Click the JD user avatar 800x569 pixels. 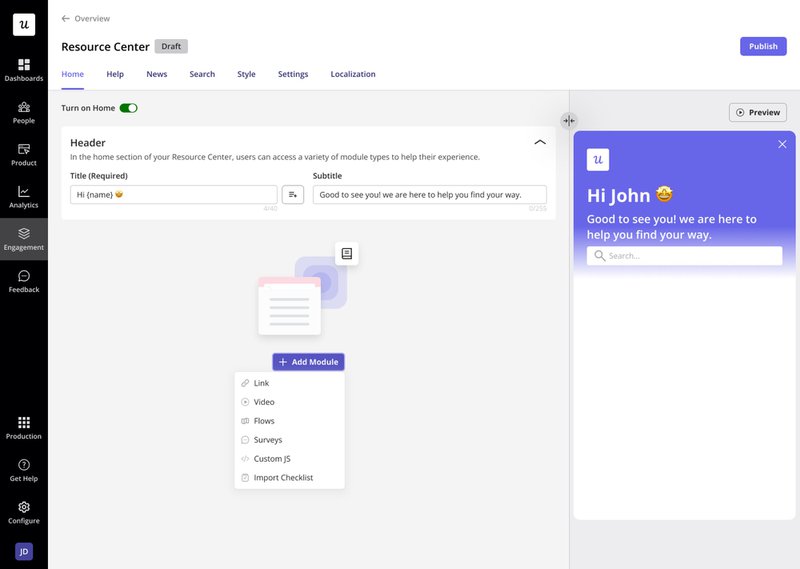coord(24,552)
